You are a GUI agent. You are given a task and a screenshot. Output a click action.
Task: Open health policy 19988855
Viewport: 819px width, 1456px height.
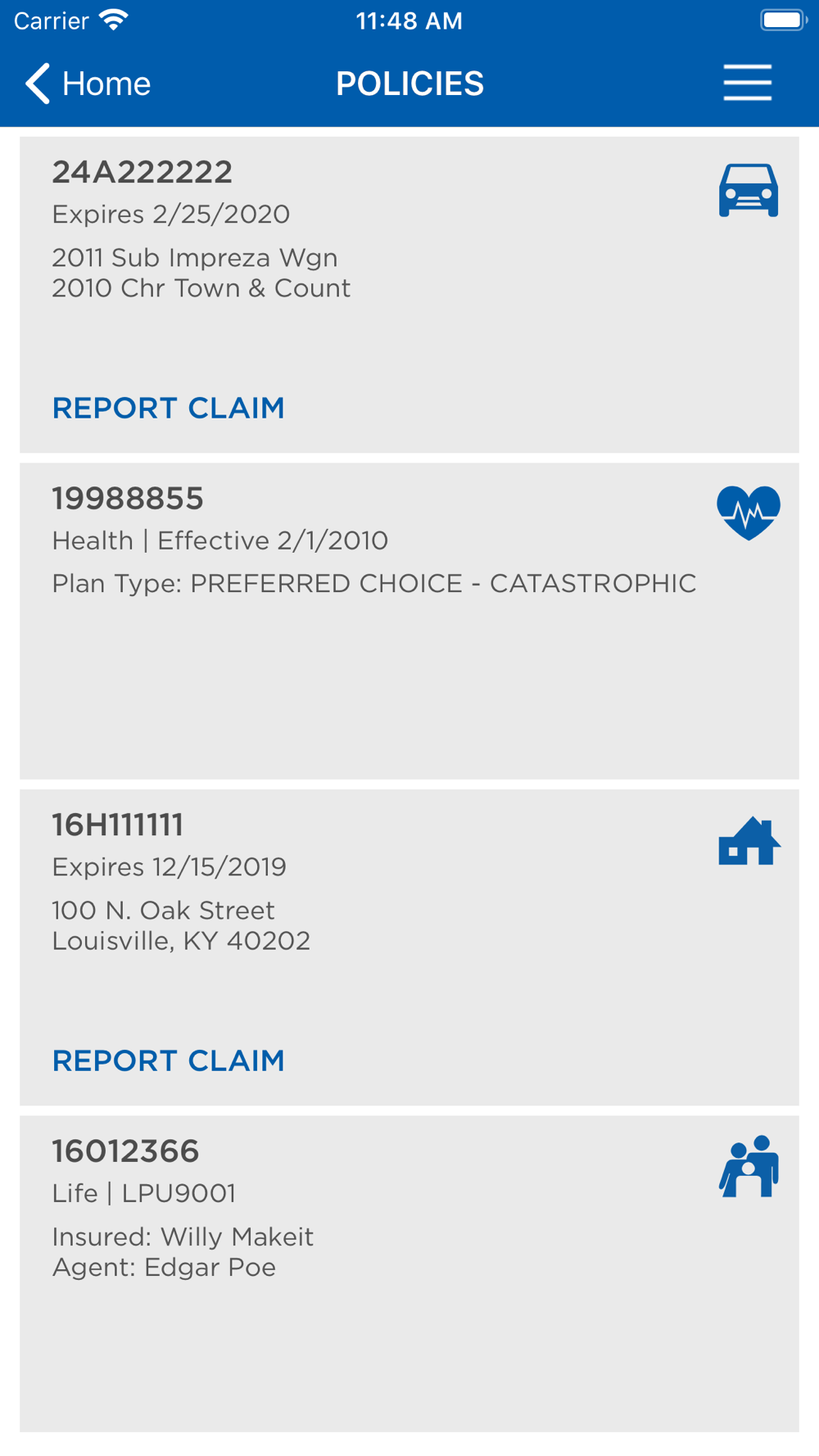click(x=128, y=498)
